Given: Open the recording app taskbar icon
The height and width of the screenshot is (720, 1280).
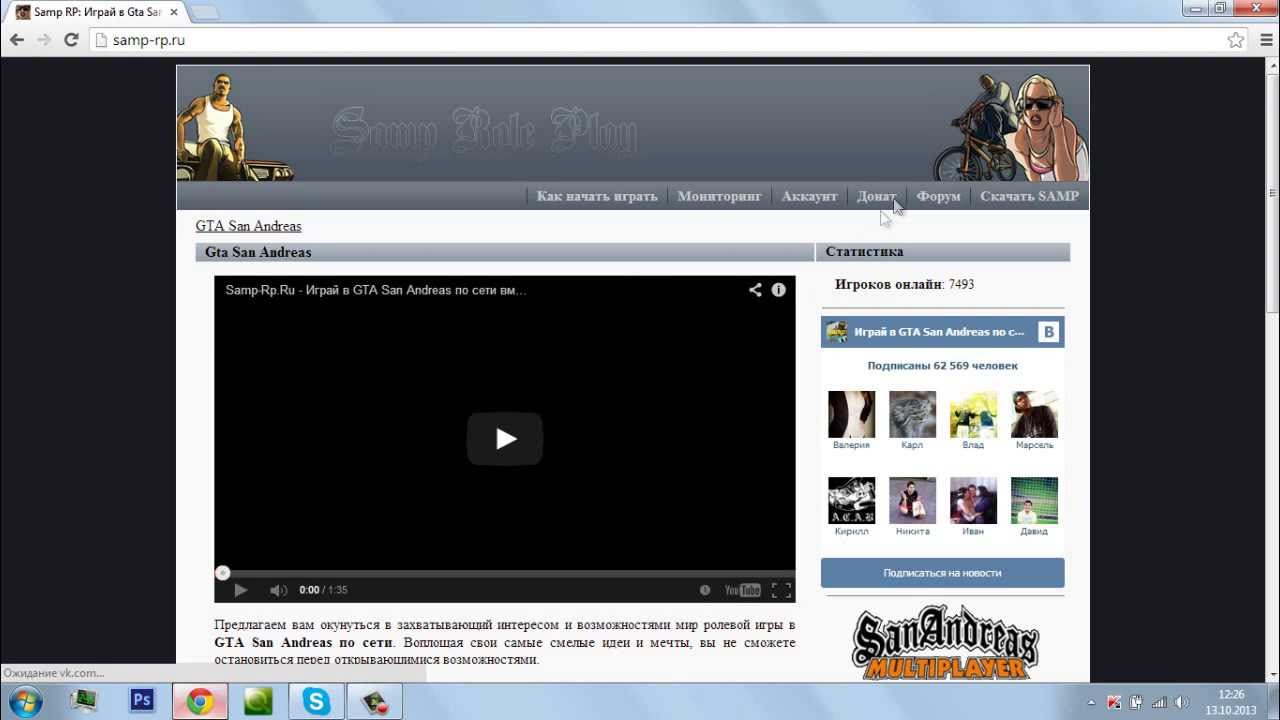Looking at the screenshot, I should click(x=374, y=701).
